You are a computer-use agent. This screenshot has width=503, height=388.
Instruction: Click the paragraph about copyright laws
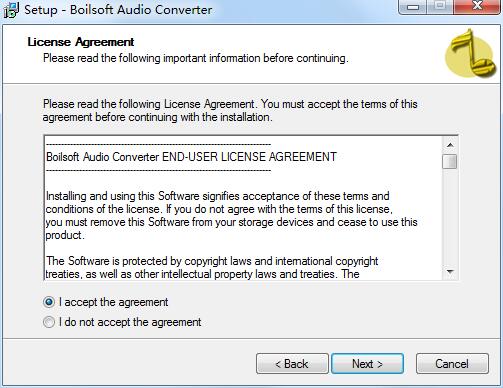(x=212, y=267)
